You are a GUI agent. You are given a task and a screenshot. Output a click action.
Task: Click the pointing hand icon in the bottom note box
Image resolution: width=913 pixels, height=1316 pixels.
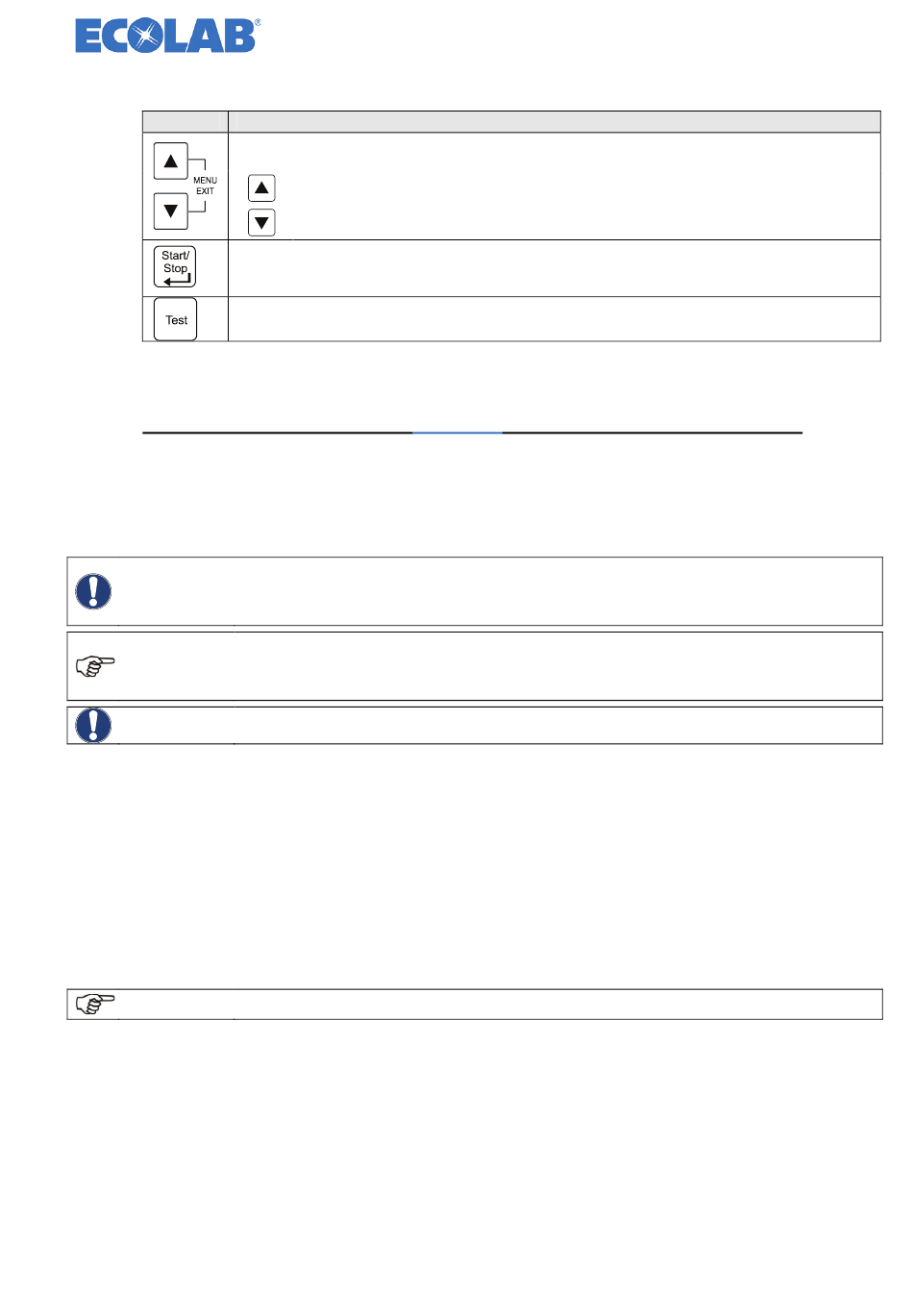pyautogui.click(x=95, y=1005)
